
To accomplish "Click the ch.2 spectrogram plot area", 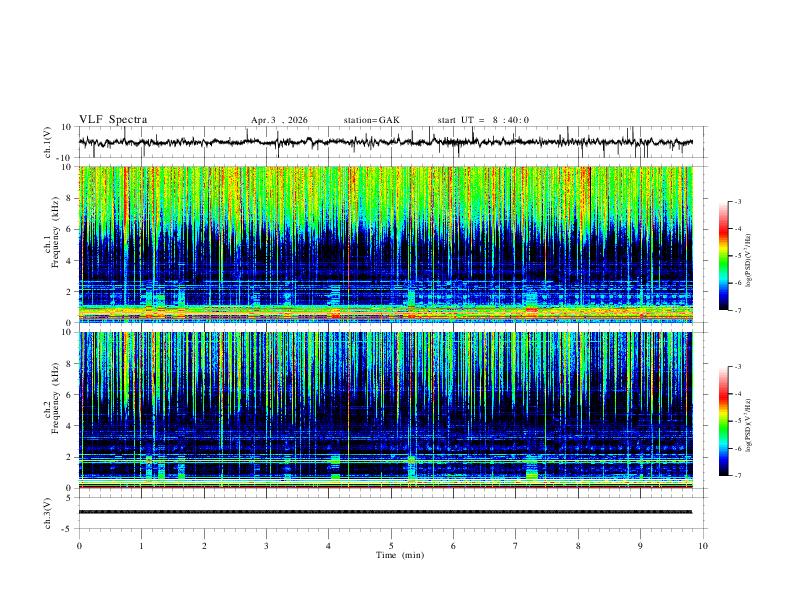I will [385, 410].
